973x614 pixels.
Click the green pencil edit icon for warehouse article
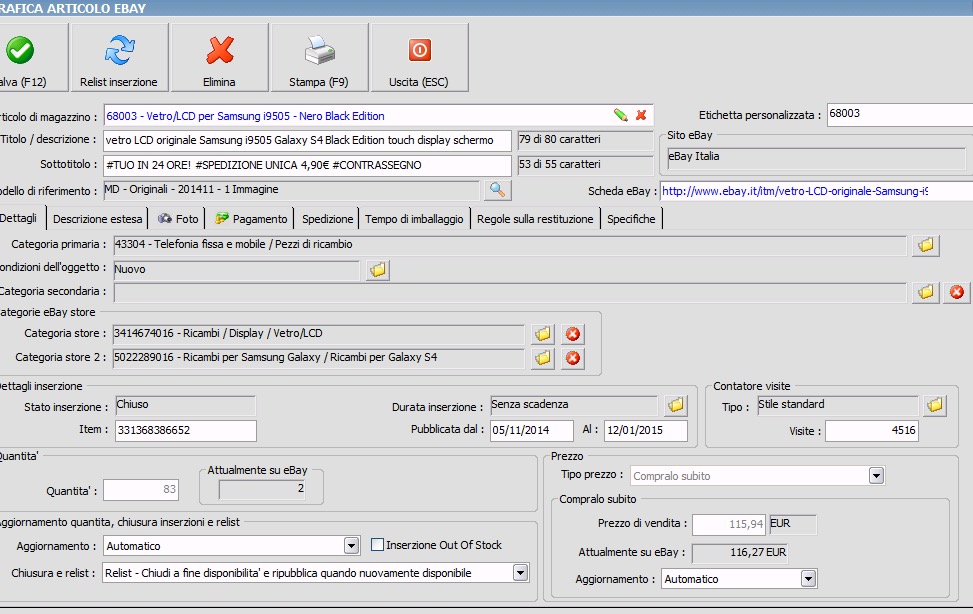tap(621, 115)
